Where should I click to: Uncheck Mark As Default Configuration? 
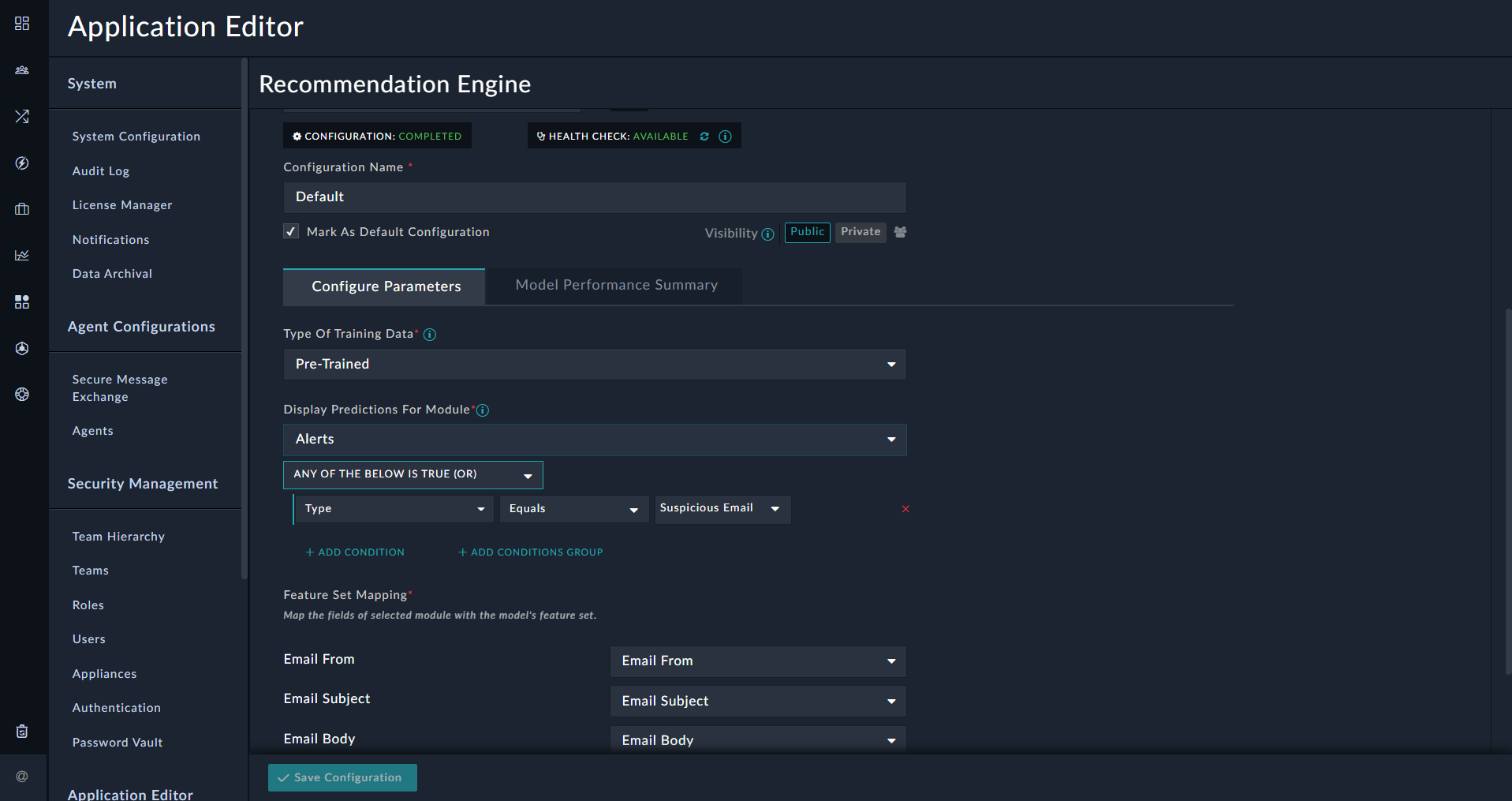290,230
